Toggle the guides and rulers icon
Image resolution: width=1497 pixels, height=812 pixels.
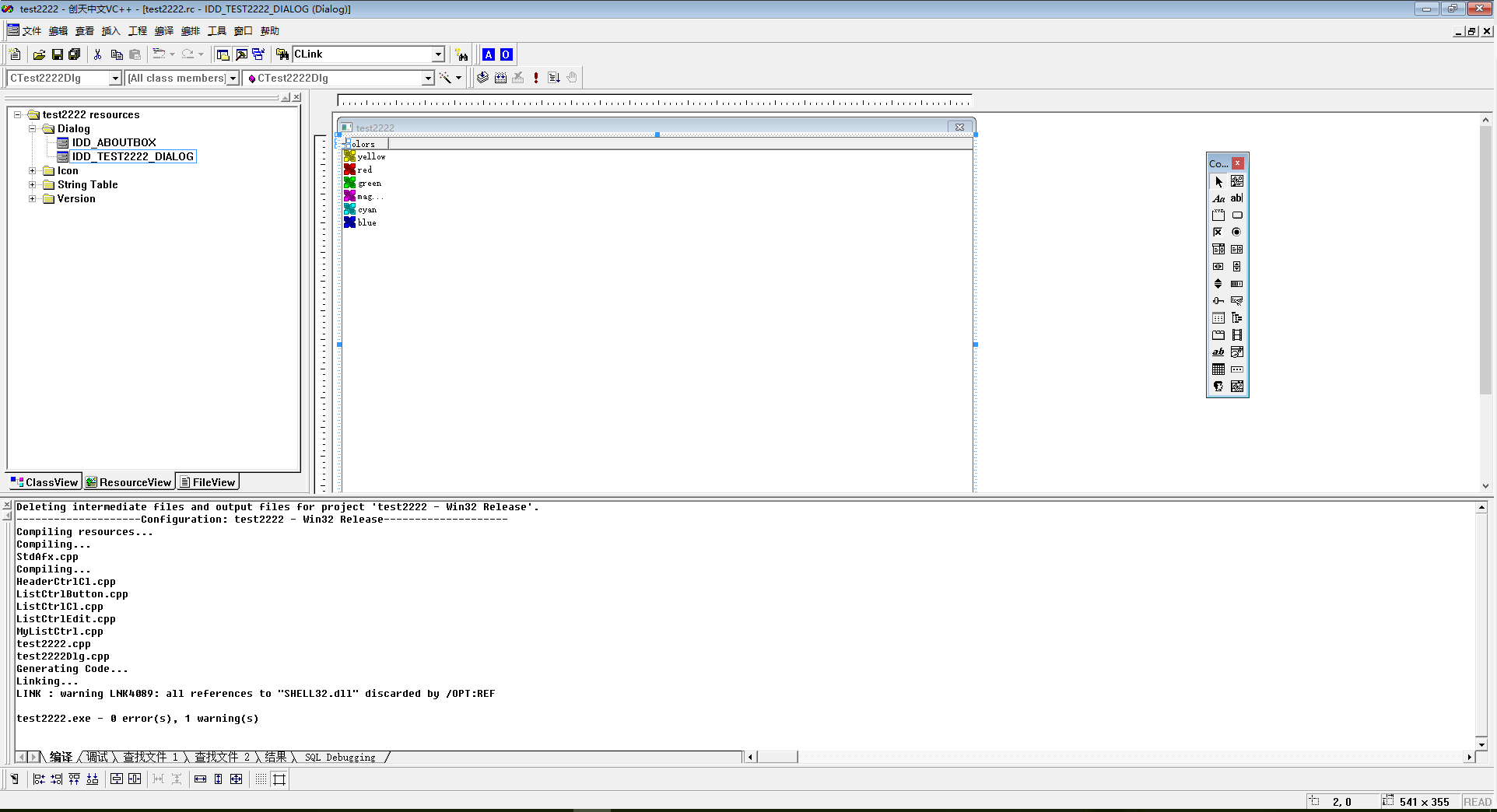(x=279, y=779)
